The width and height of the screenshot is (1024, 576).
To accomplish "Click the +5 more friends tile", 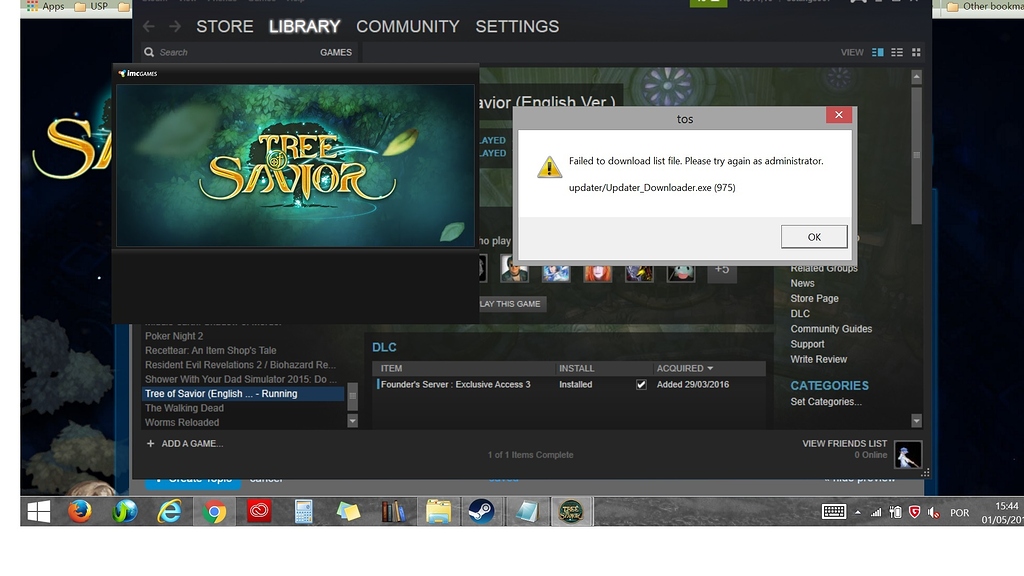I will 722,269.
